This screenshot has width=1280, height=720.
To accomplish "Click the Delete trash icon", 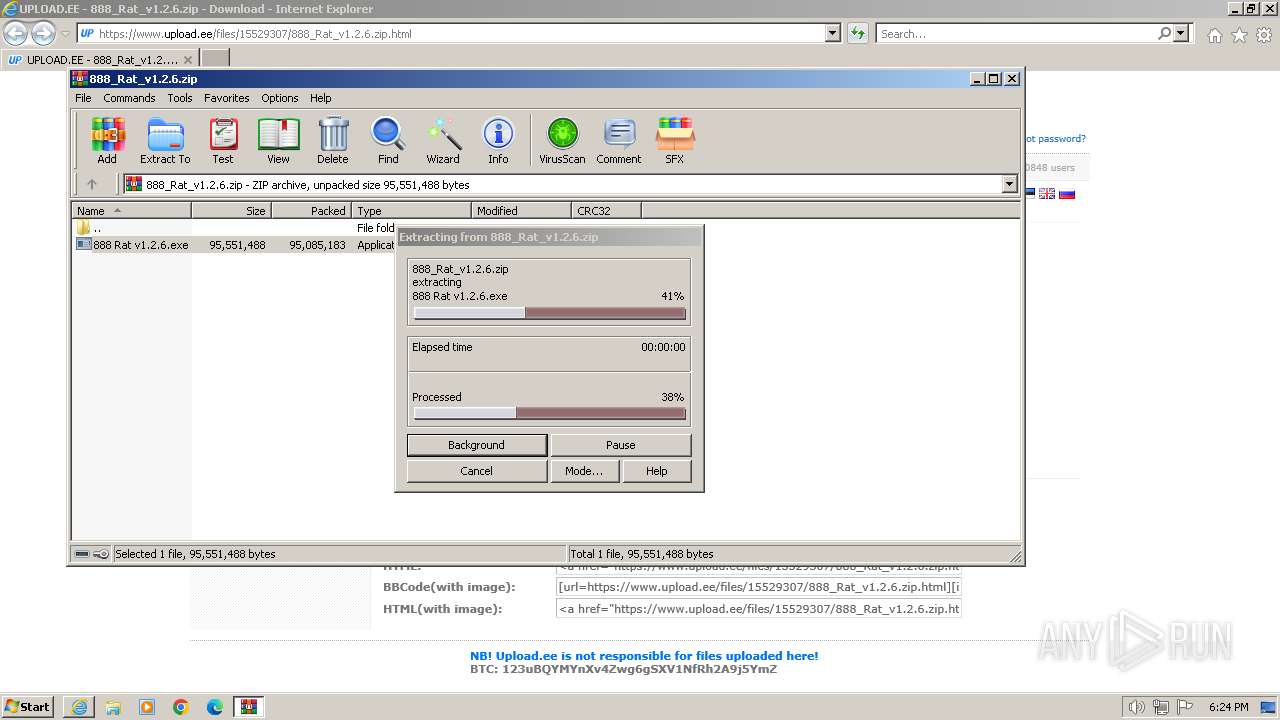I will click(x=333, y=140).
